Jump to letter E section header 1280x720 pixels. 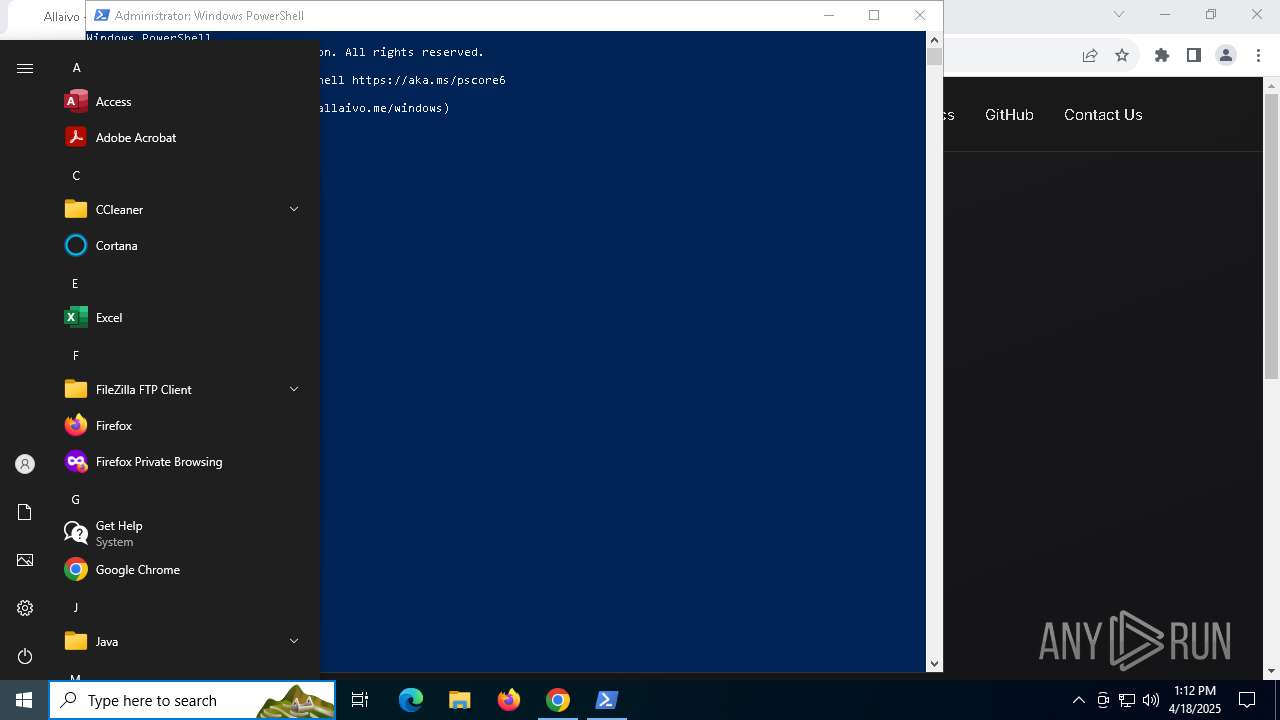click(75, 283)
